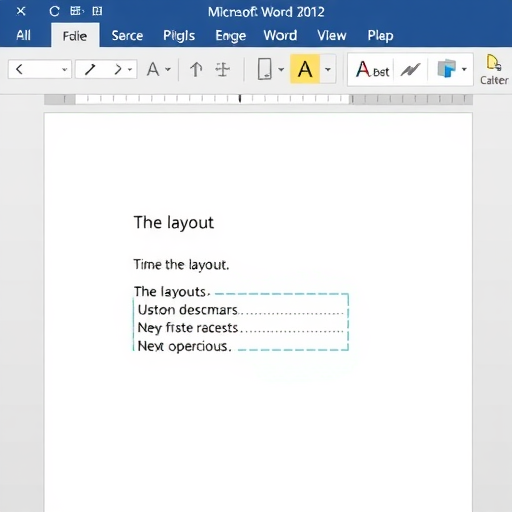Click the yellow highlighted A button
This screenshot has height=512, width=512.
(x=305, y=69)
